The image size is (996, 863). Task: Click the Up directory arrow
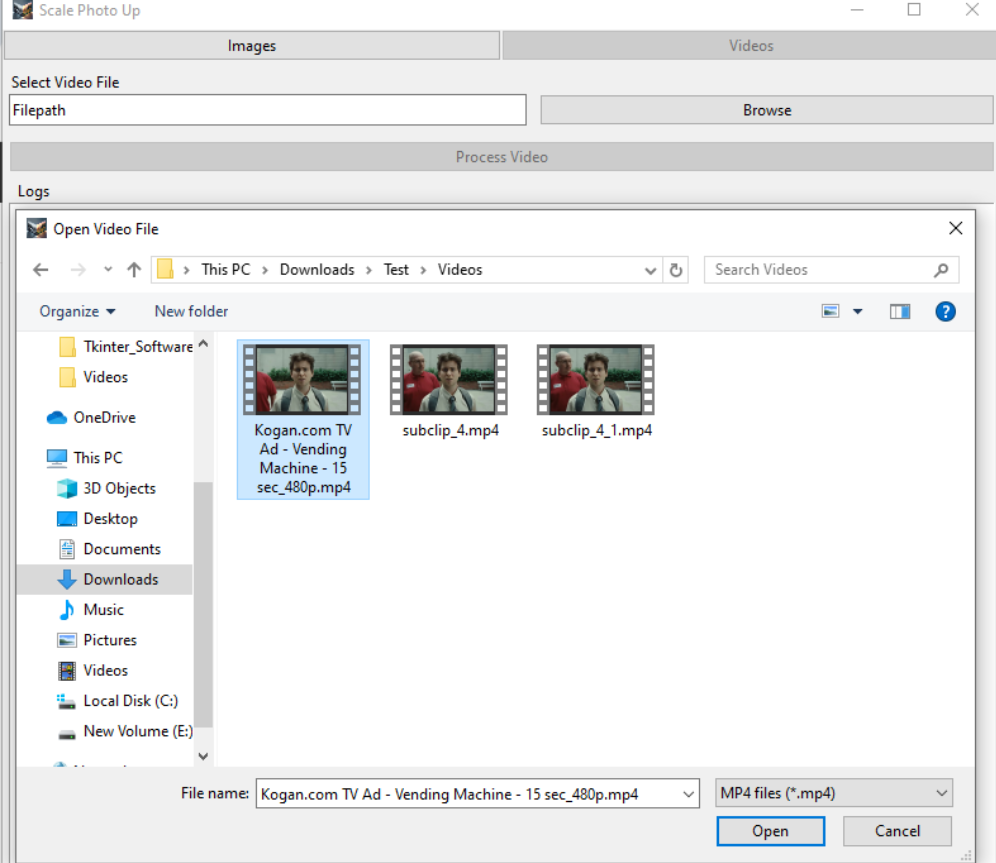click(x=134, y=270)
